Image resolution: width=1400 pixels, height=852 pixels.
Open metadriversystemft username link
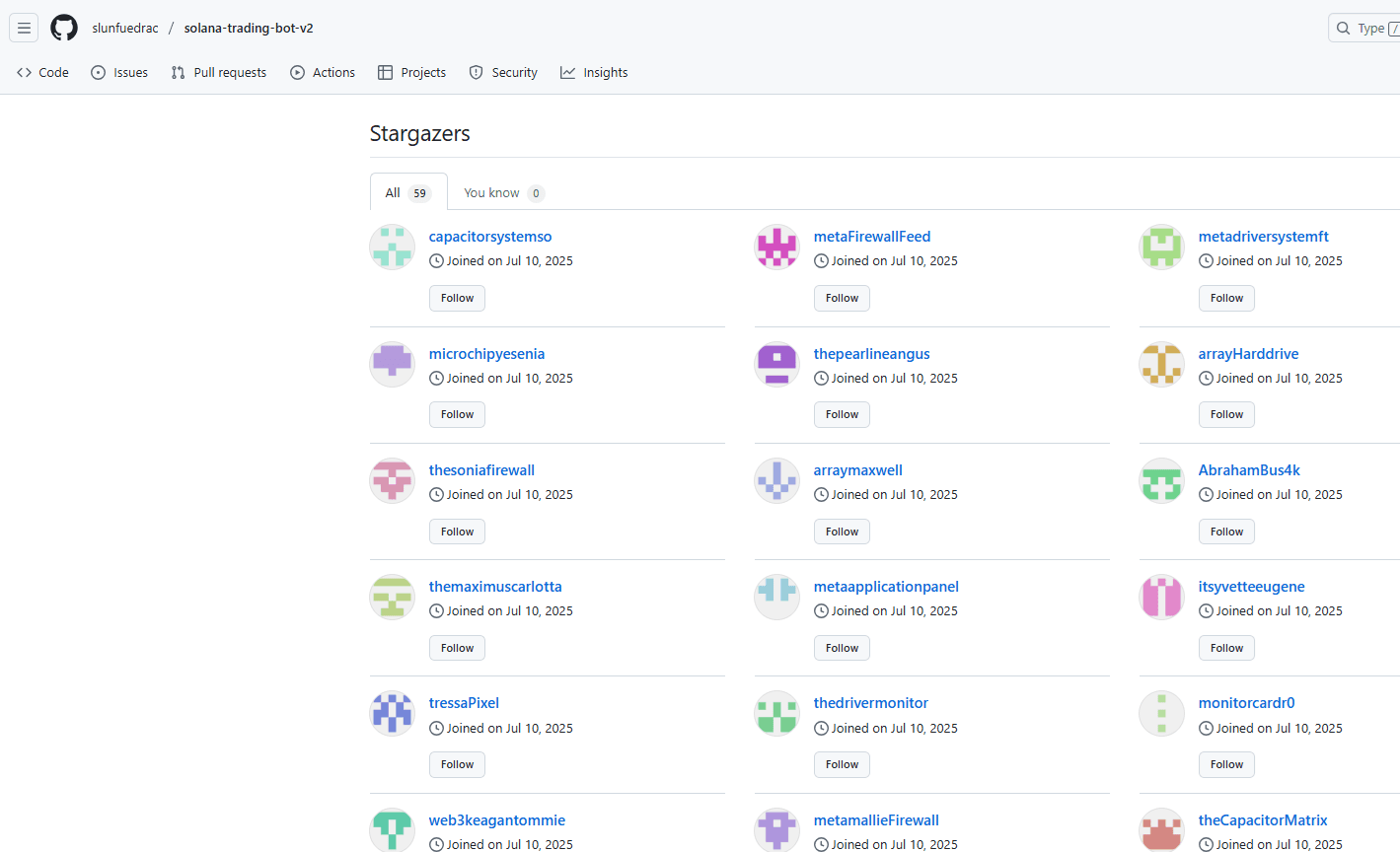pyautogui.click(x=1264, y=237)
